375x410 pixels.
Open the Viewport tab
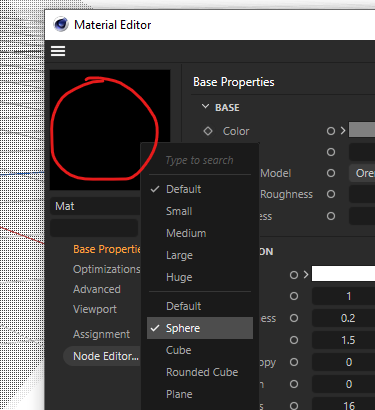tap(95, 309)
